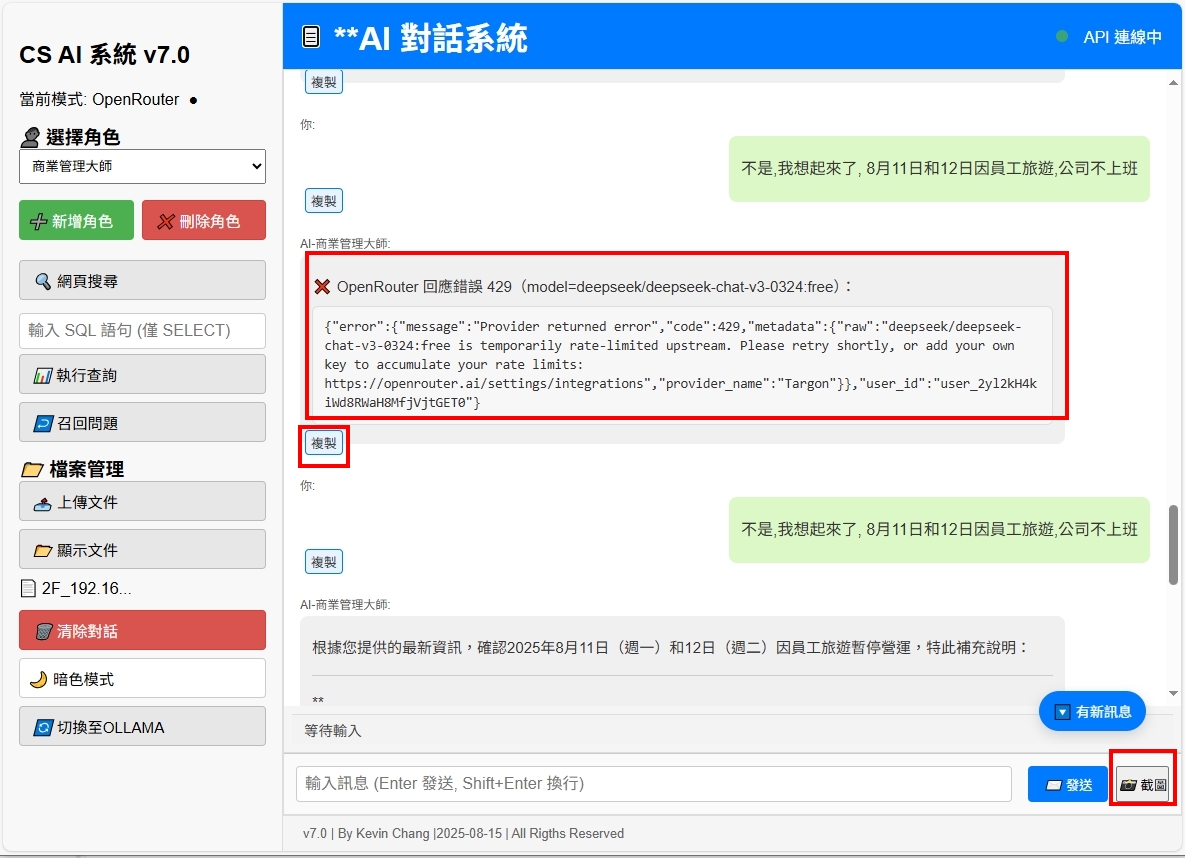Copy the OpenRouter 429 error message

click(323, 443)
